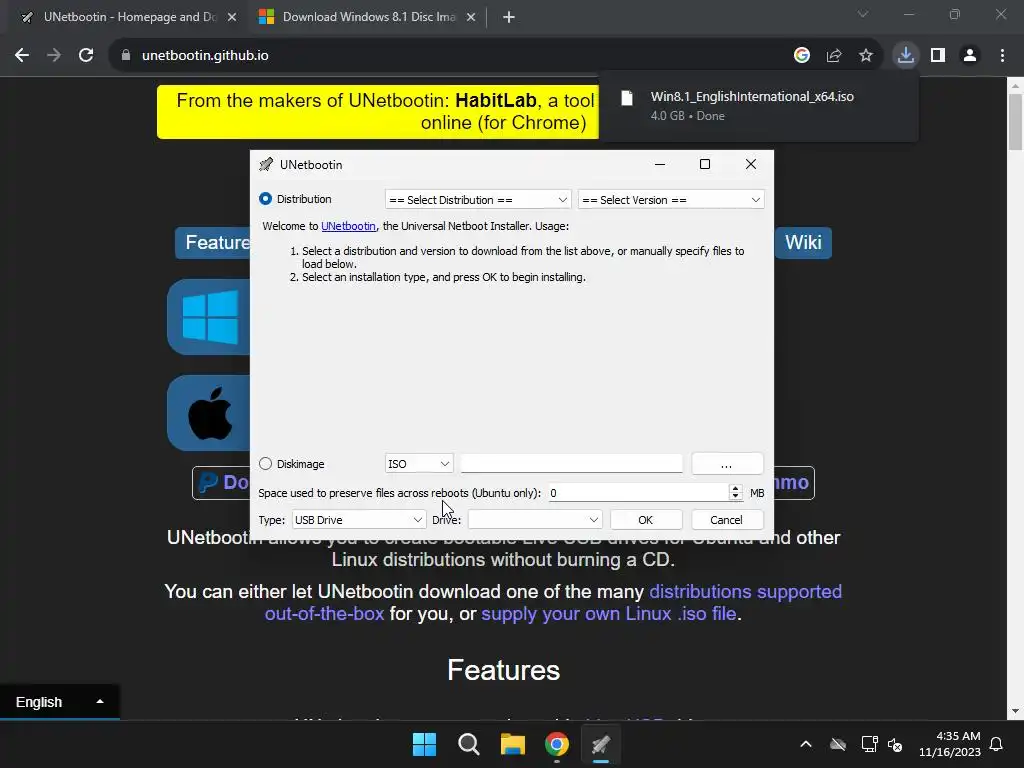The width and height of the screenshot is (1024, 768).
Task: Click the Windows download button on page
Action: point(209,317)
